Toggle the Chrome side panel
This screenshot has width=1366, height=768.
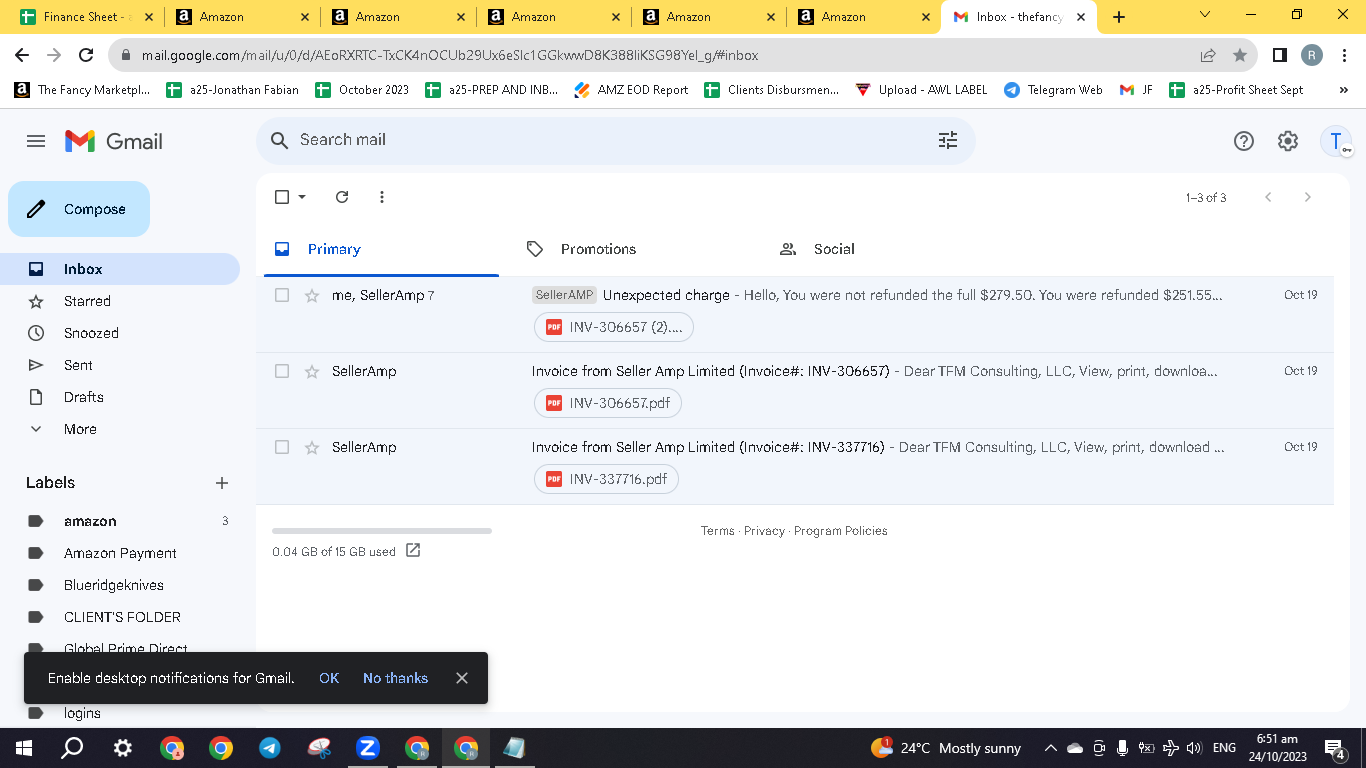(x=1279, y=55)
